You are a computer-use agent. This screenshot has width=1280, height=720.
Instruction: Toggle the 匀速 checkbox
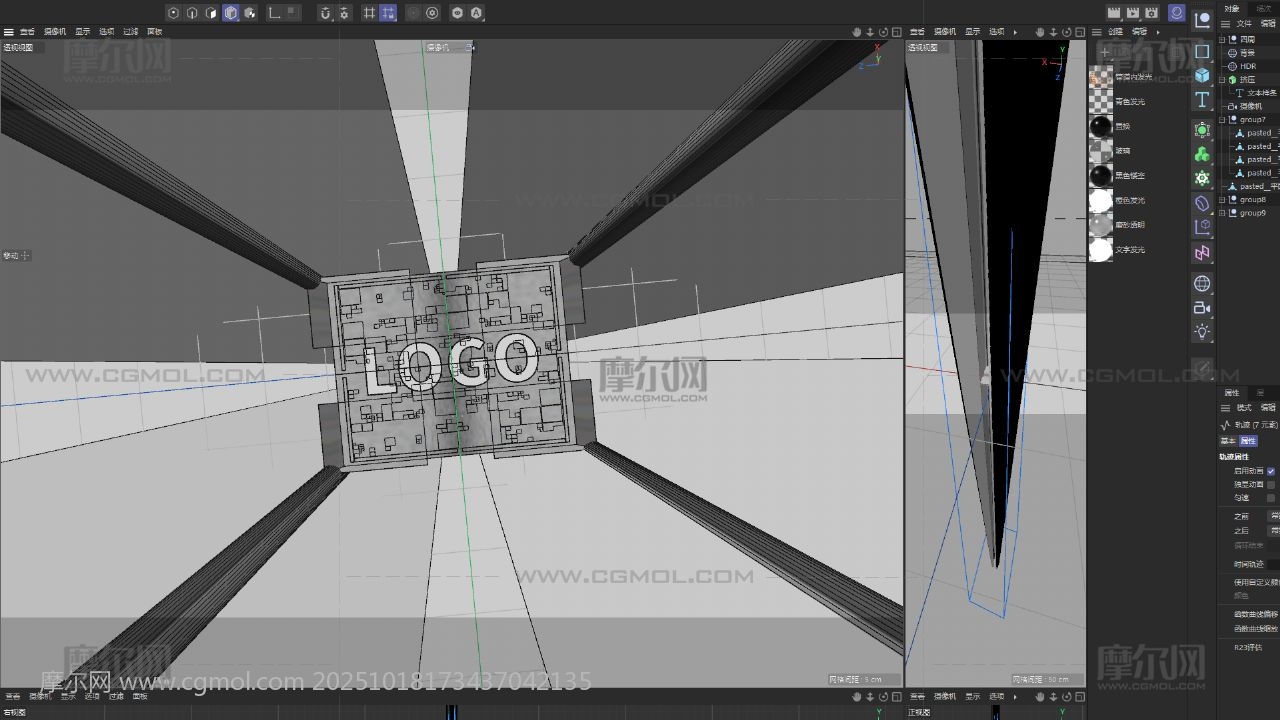[x=1271, y=498]
